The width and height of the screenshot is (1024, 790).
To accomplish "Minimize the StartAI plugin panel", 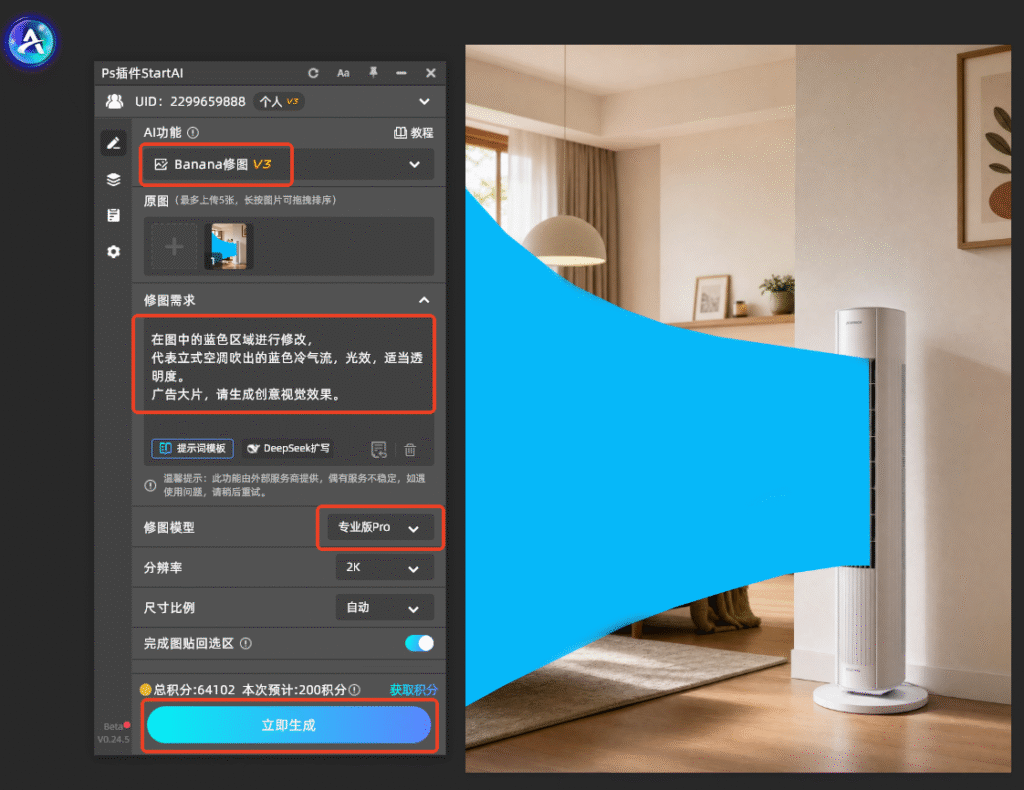I will (x=401, y=73).
